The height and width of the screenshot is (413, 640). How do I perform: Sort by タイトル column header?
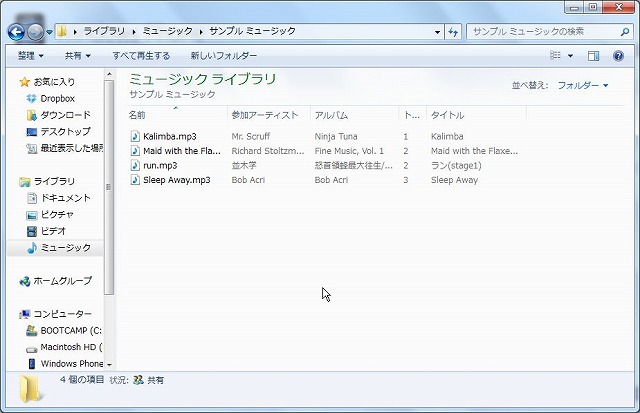point(447,115)
